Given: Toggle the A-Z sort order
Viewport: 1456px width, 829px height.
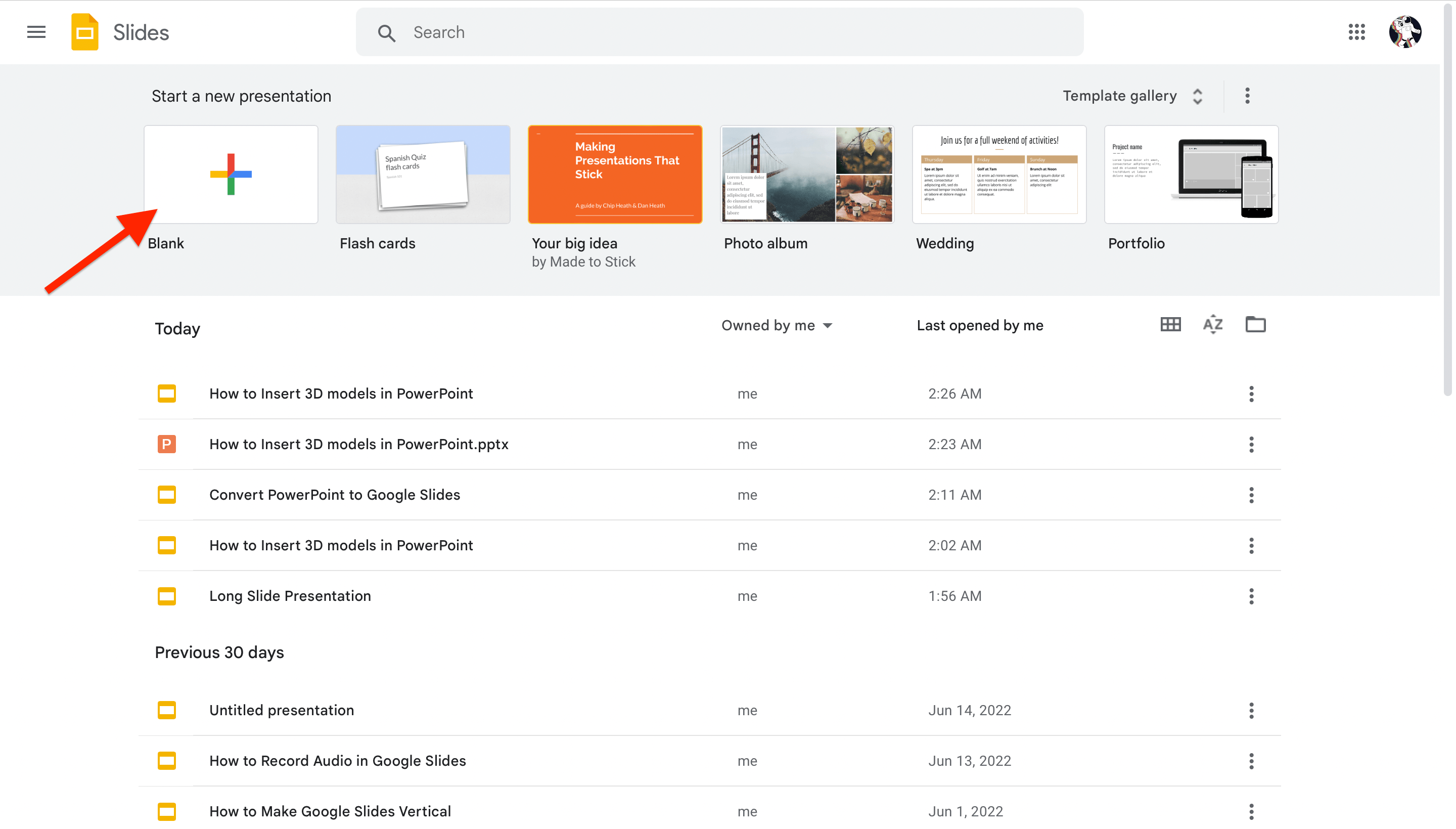Looking at the screenshot, I should tap(1212, 325).
